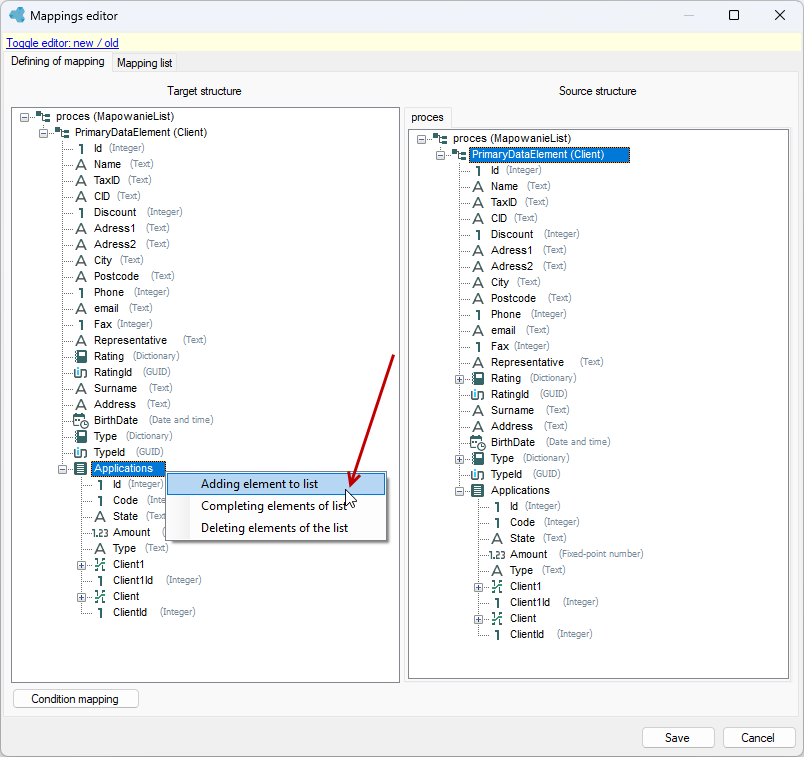Screen dimensions: 804x757
Task: Select Surname in the Source structure tree
Action: [512, 410]
